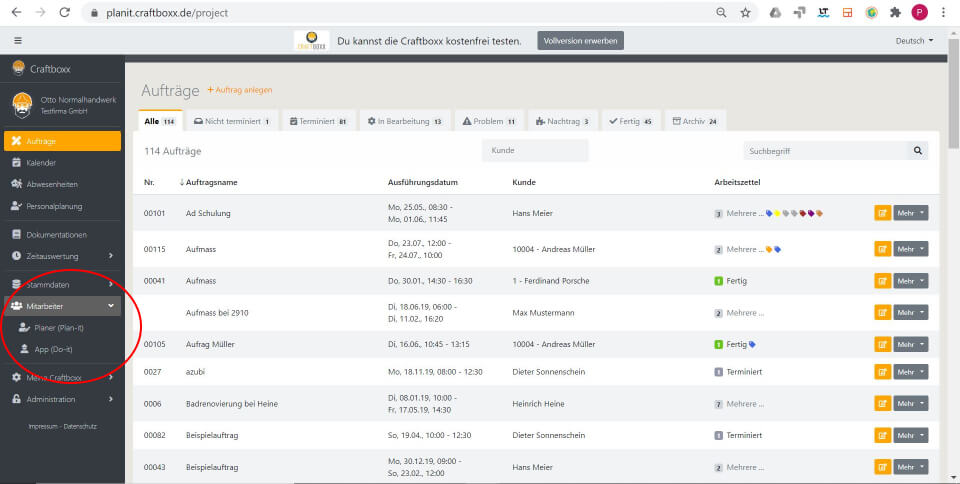Edit order Aufrag Müller
960x484 pixels.
click(x=882, y=344)
